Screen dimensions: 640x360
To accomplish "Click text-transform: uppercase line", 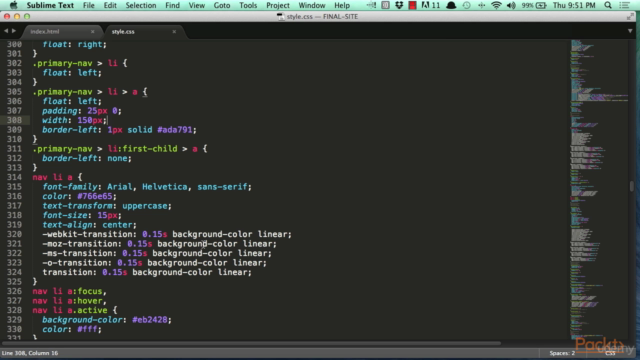I will [107, 206].
